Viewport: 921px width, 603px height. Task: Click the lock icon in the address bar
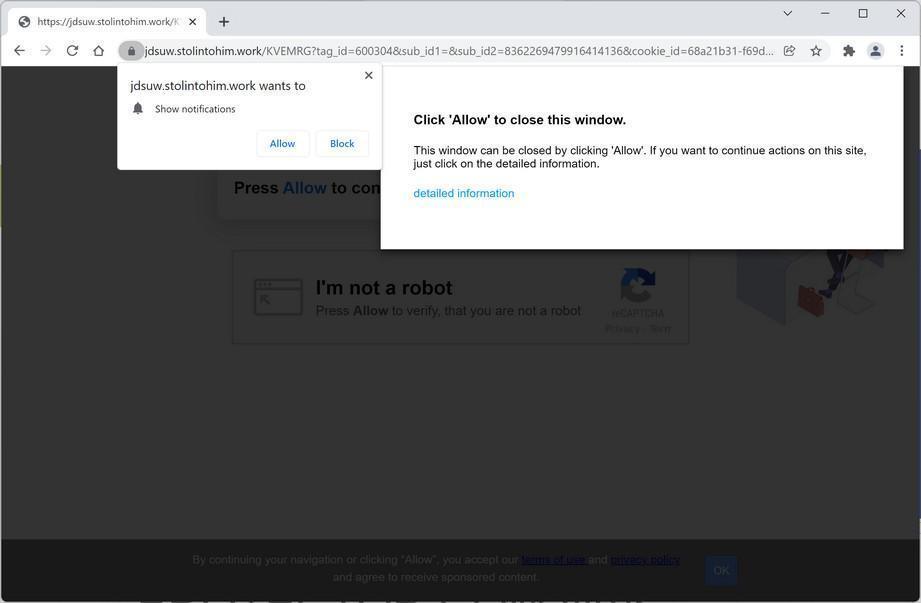point(131,51)
